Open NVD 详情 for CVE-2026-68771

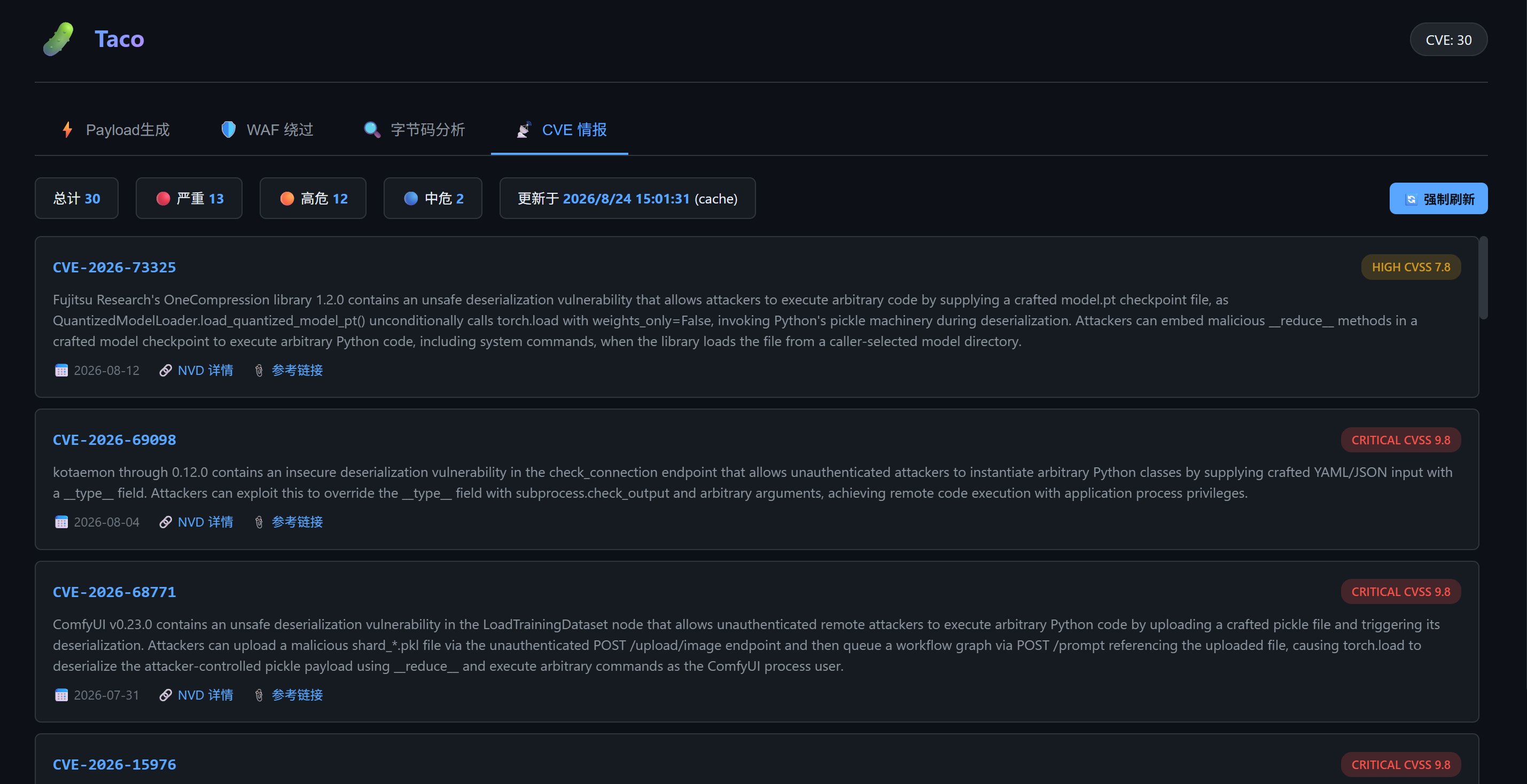click(x=205, y=695)
